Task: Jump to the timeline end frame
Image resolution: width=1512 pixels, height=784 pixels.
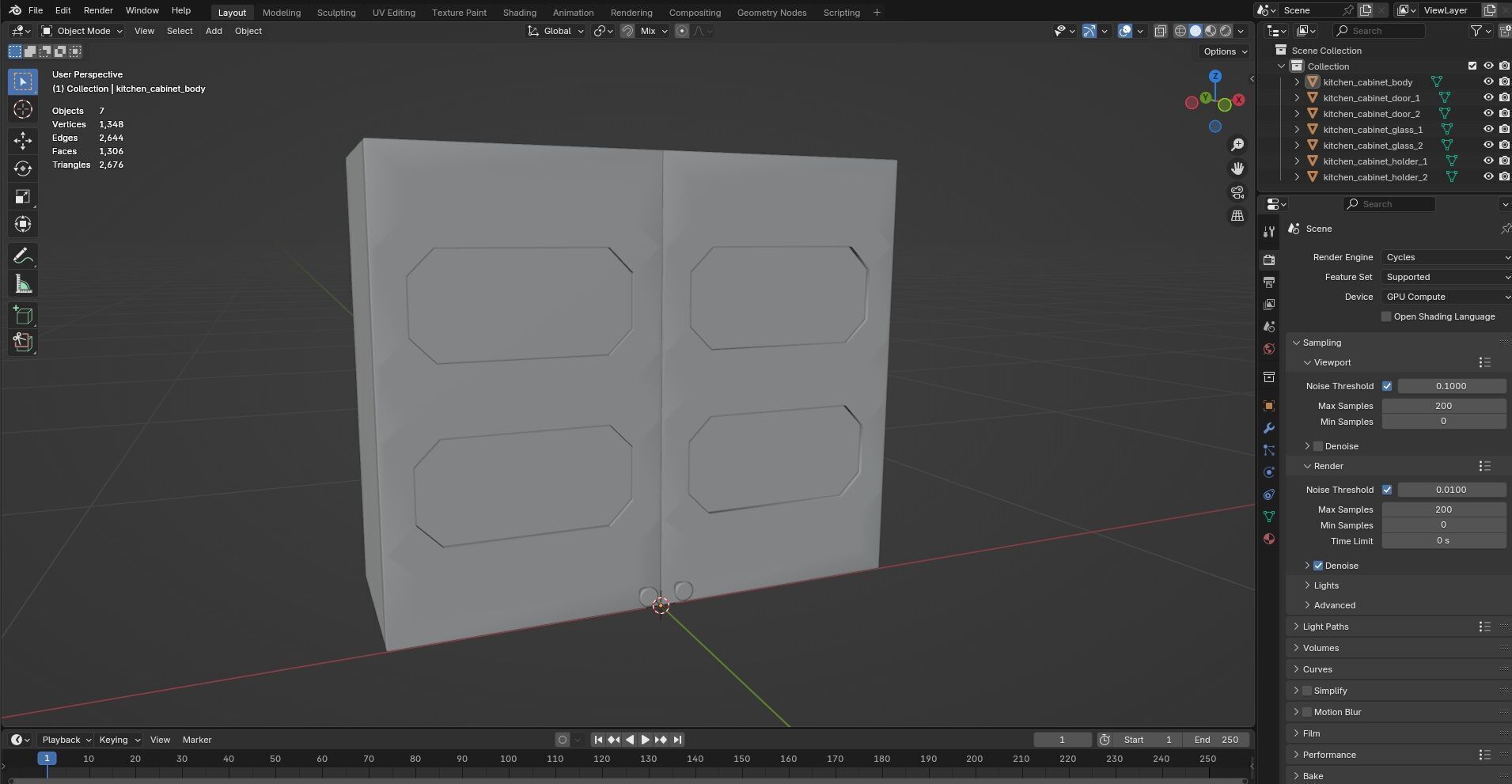Action: [677, 740]
